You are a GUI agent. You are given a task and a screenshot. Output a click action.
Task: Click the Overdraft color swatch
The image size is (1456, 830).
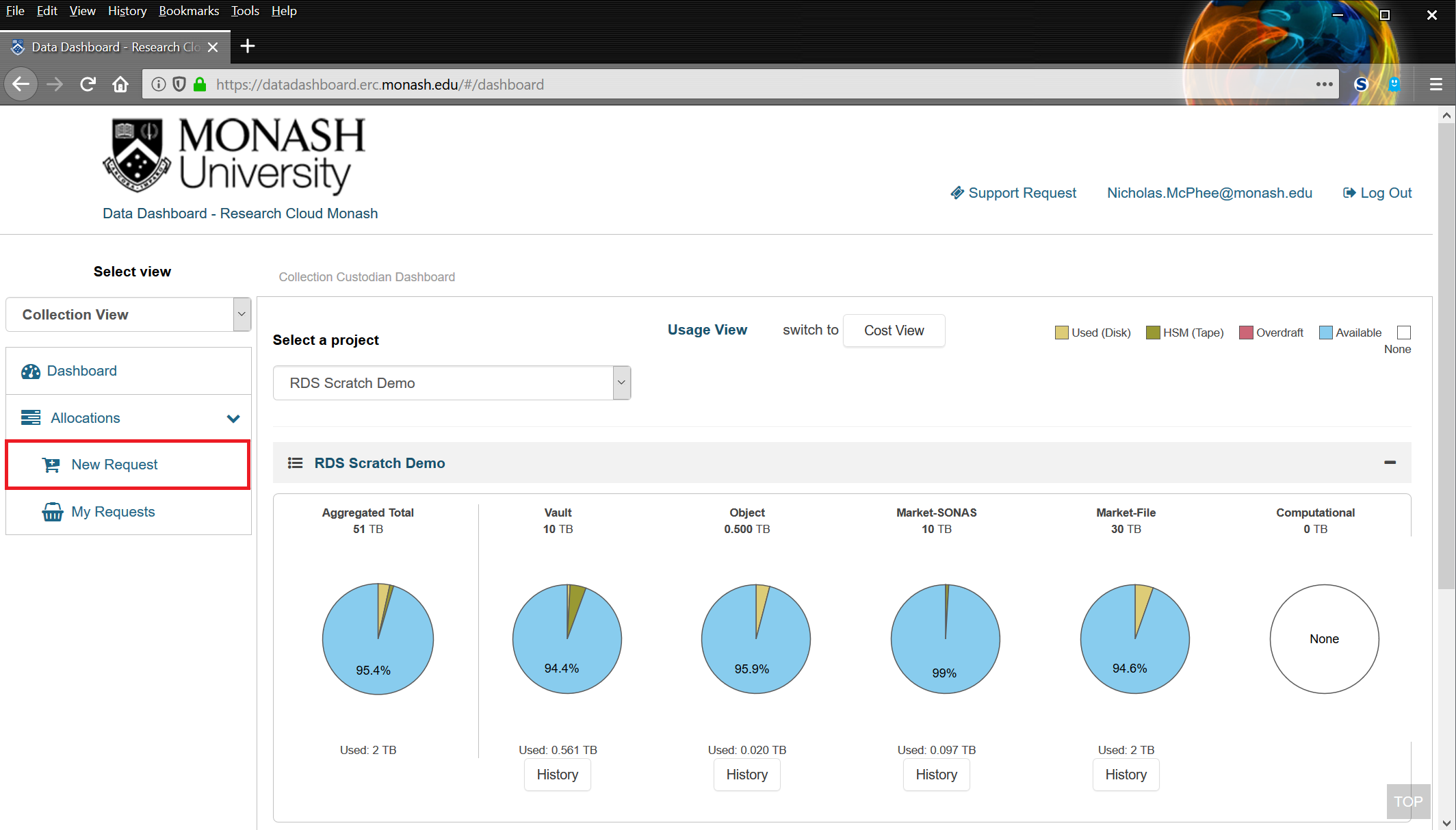[1245, 333]
